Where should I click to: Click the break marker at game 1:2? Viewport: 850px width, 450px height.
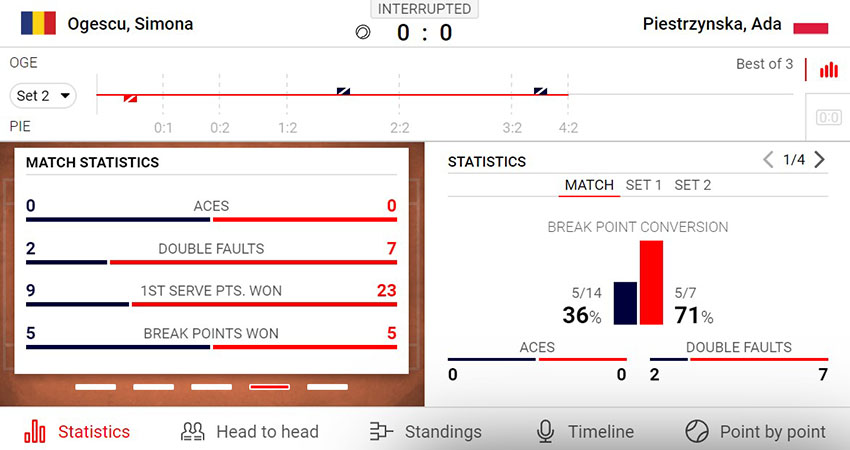click(343, 91)
